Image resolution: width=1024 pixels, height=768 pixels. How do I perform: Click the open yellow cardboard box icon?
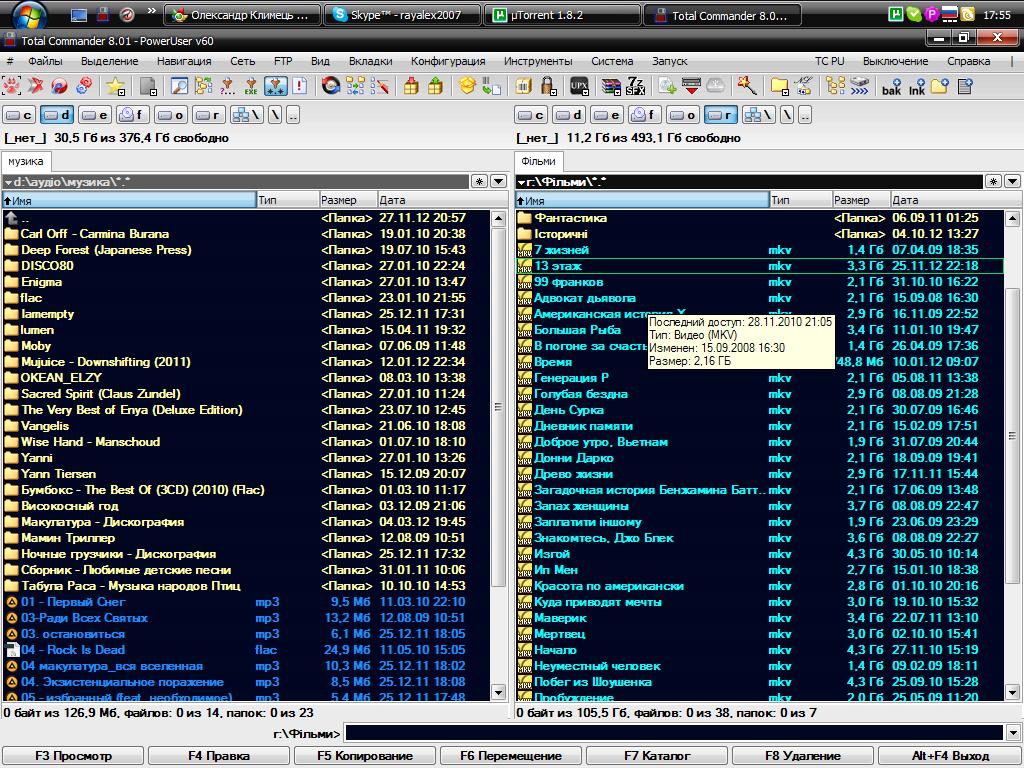coord(467,84)
